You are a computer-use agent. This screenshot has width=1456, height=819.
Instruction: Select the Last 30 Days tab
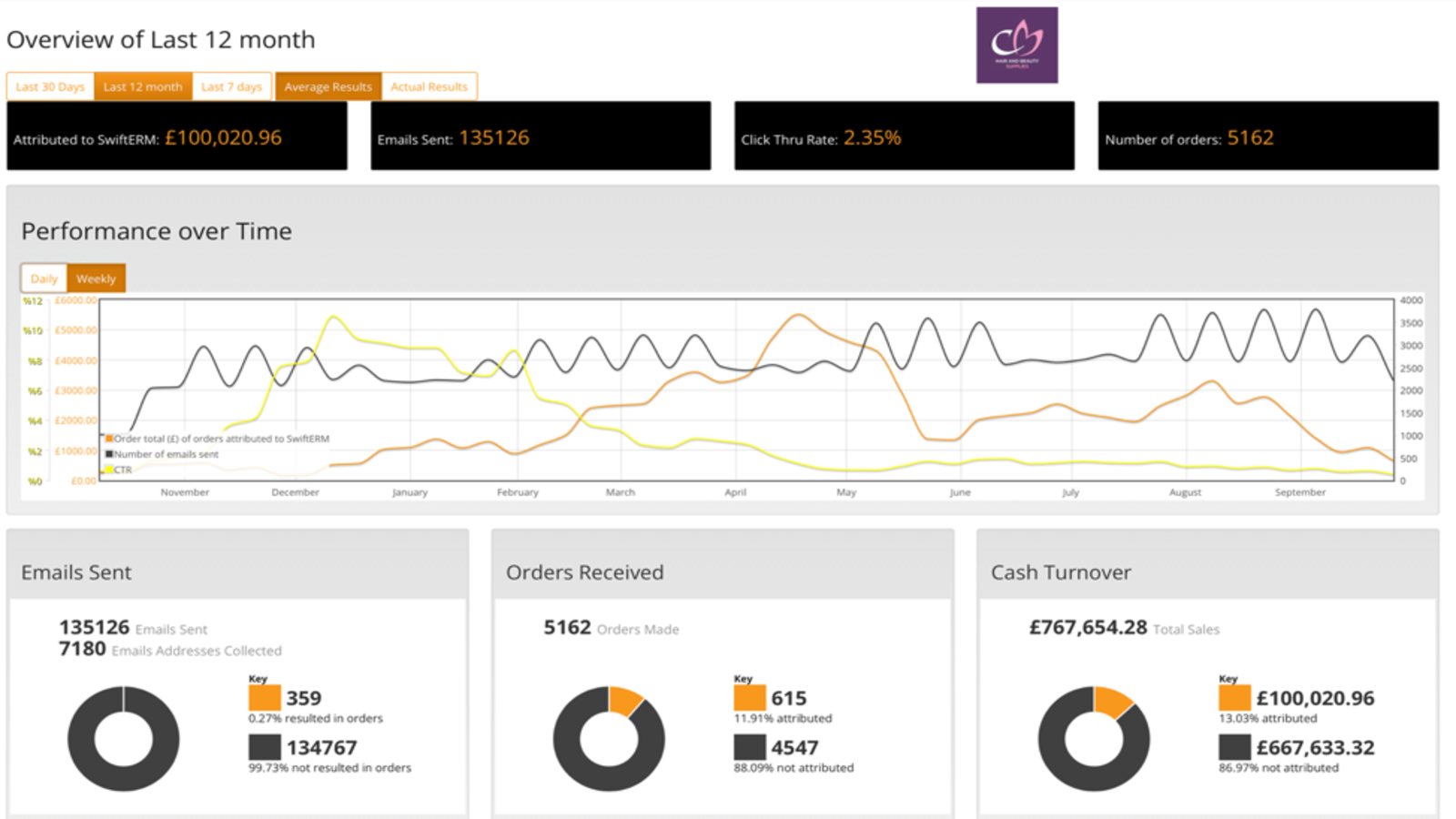coord(50,86)
